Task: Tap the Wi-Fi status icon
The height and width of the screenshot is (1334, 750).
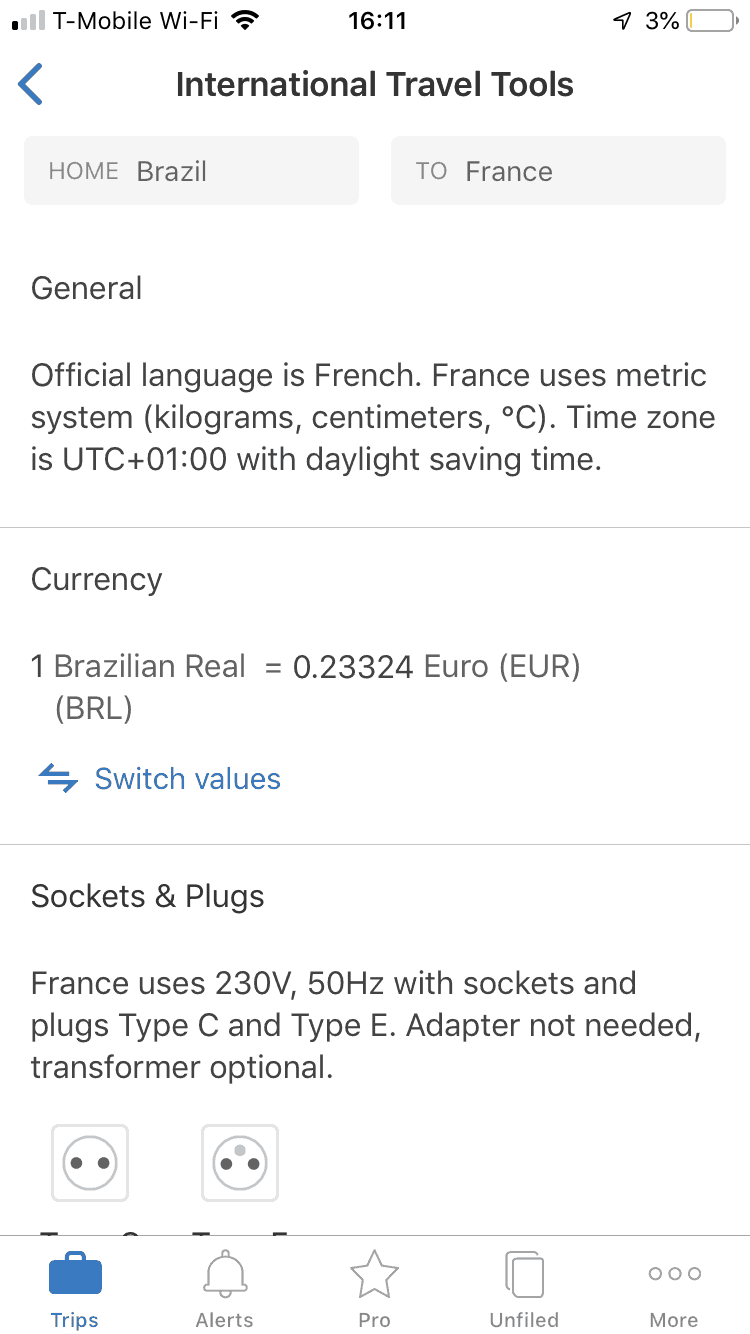Action: [x=243, y=21]
